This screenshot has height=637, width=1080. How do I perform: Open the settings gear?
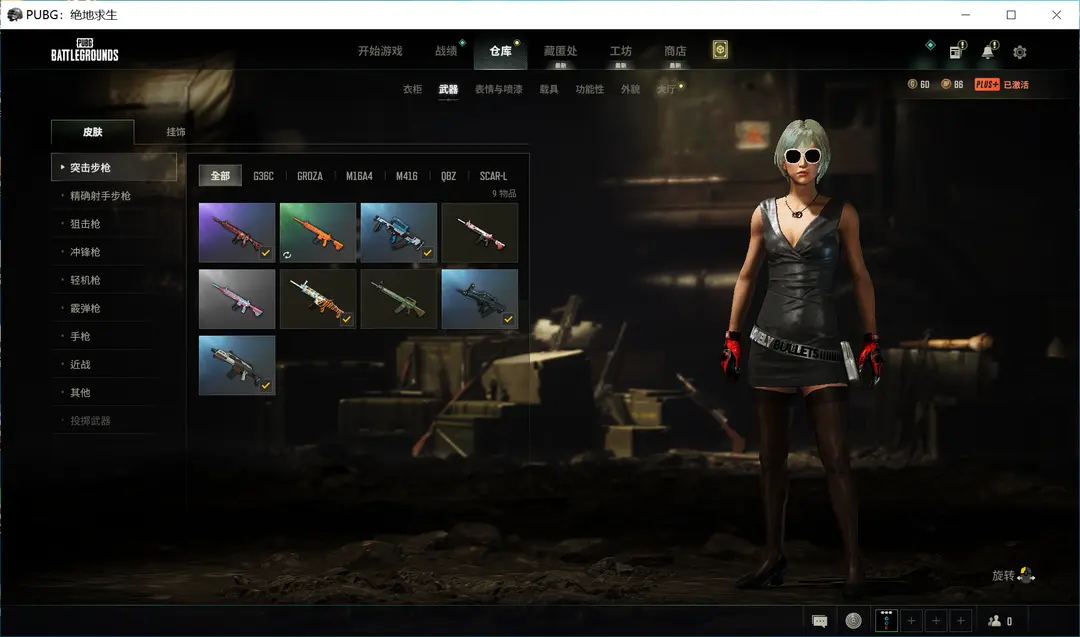coord(1020,52)
